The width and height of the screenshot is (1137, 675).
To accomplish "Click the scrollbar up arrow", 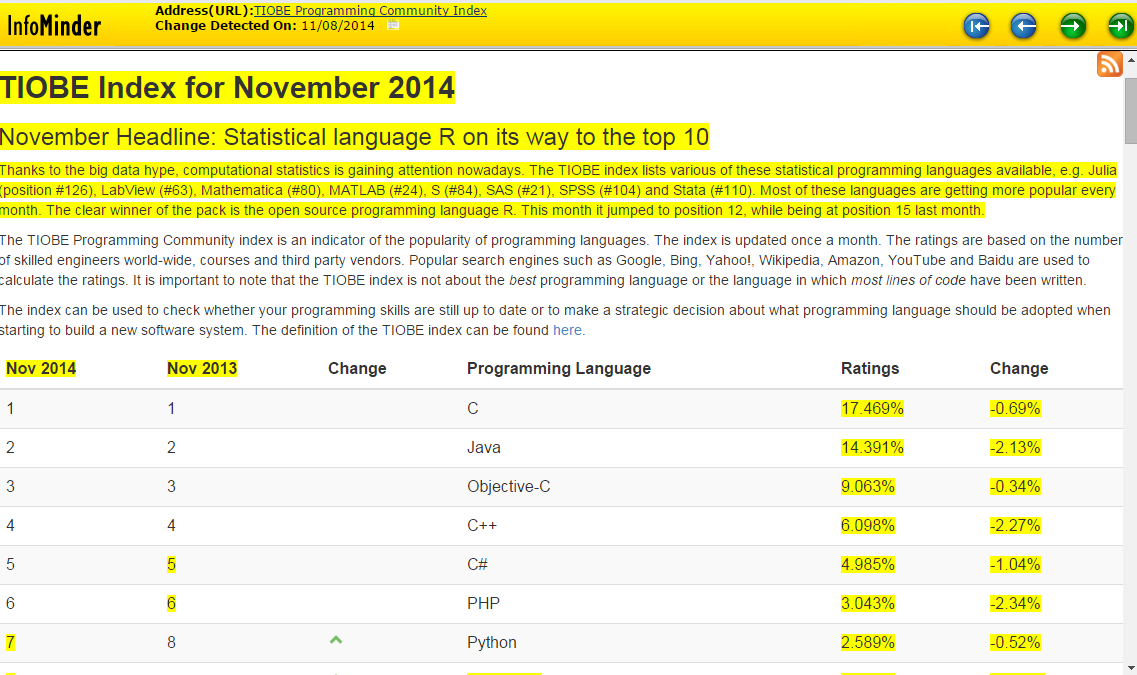I will tap(1130, 61).
